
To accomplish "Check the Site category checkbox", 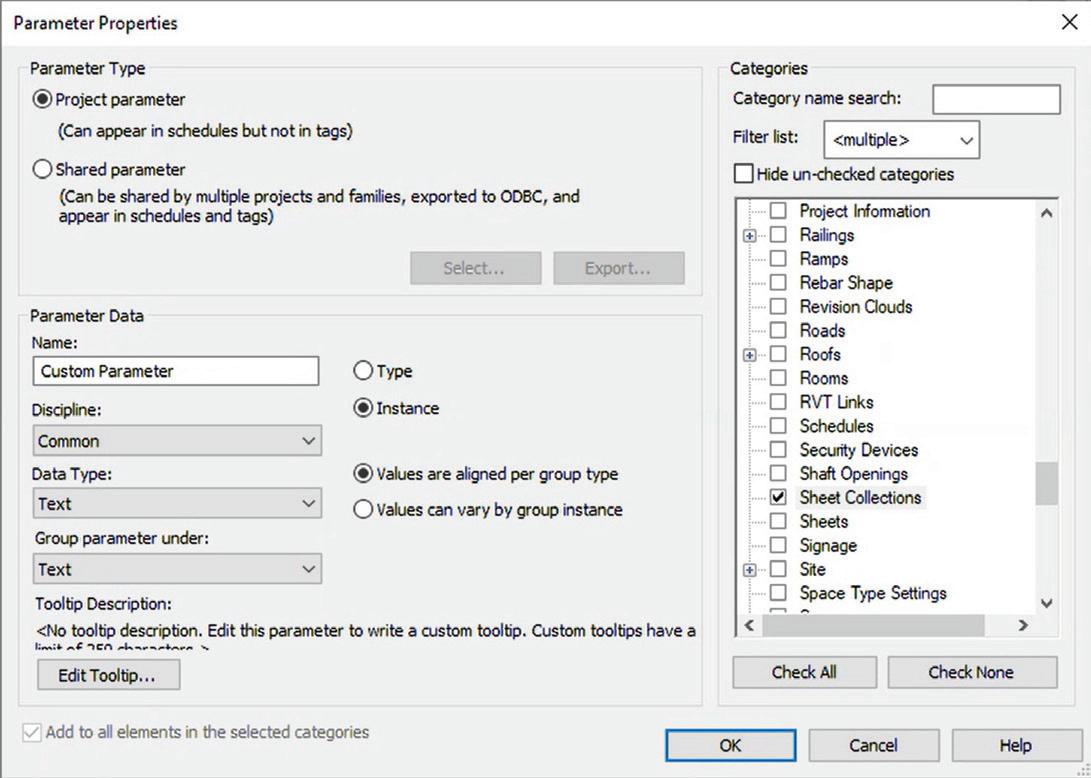I will (x=778, y=569).
